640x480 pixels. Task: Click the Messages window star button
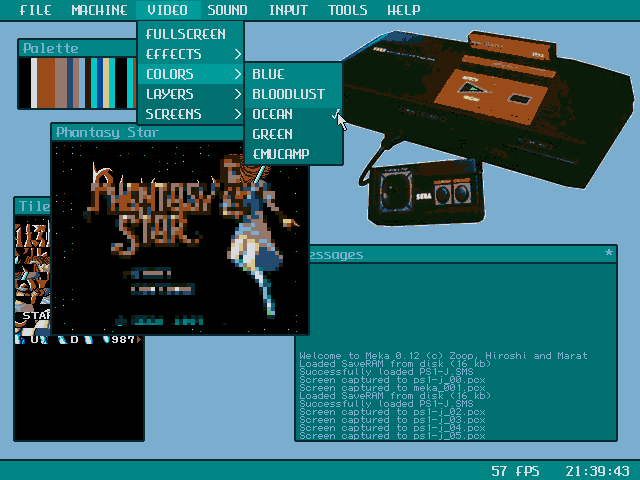[609, 253]
